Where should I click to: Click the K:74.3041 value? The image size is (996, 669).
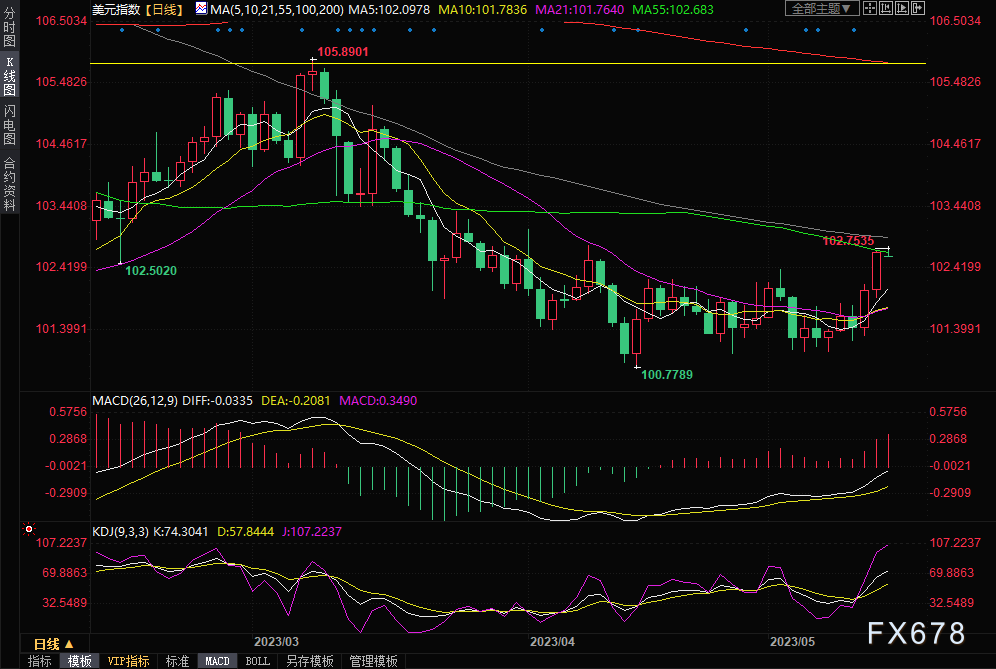[180, 532]
